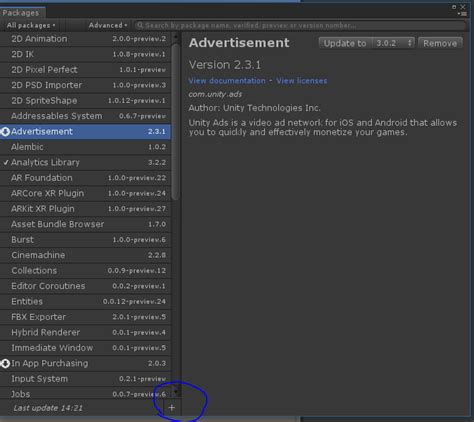Click download icon beside Advertisement package
This screenshot has height=422, width=474.
click(5, 132)
